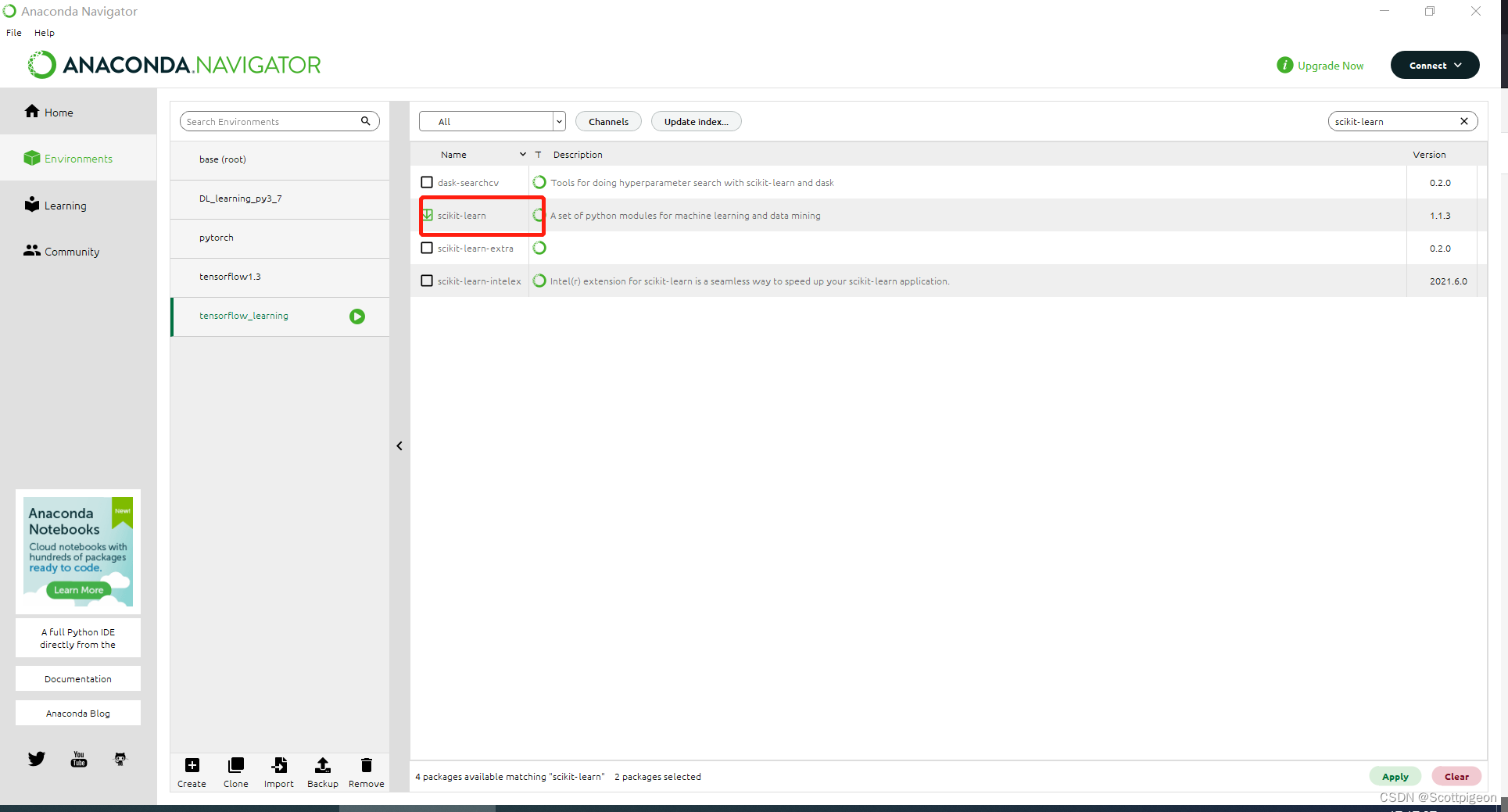Click the Upgrade Now link

click(x=1331, y=66)
